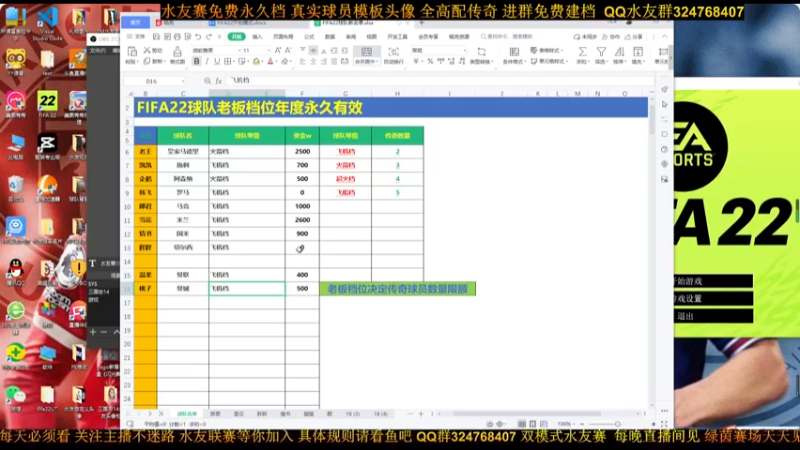Open the font name dropdown
Image resolution: width=800 pixels, height=450 pixels.
pyautogui.click(x=239, y=51)
